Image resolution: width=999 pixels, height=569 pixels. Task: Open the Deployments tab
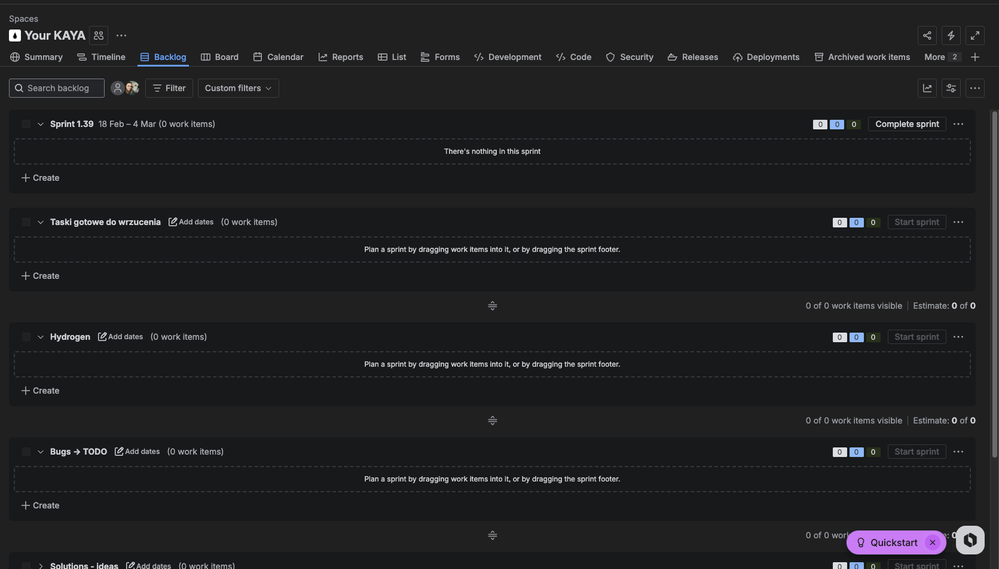[766, 57]
